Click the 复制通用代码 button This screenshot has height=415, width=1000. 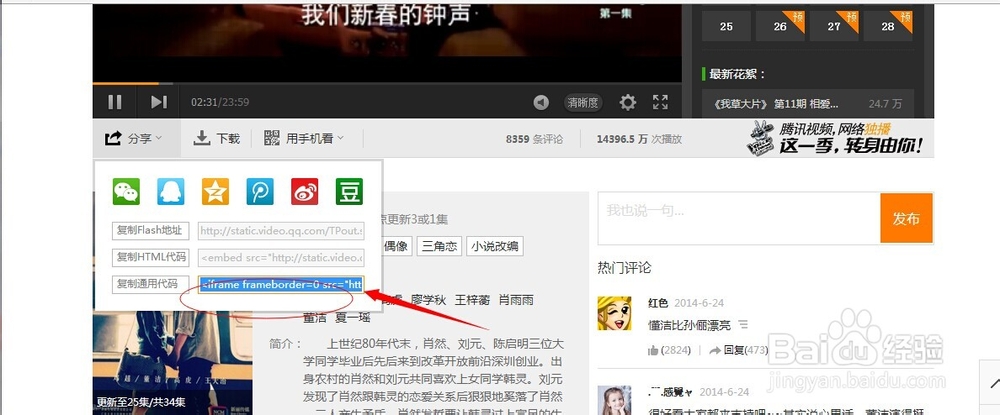(x=151, y=284)
